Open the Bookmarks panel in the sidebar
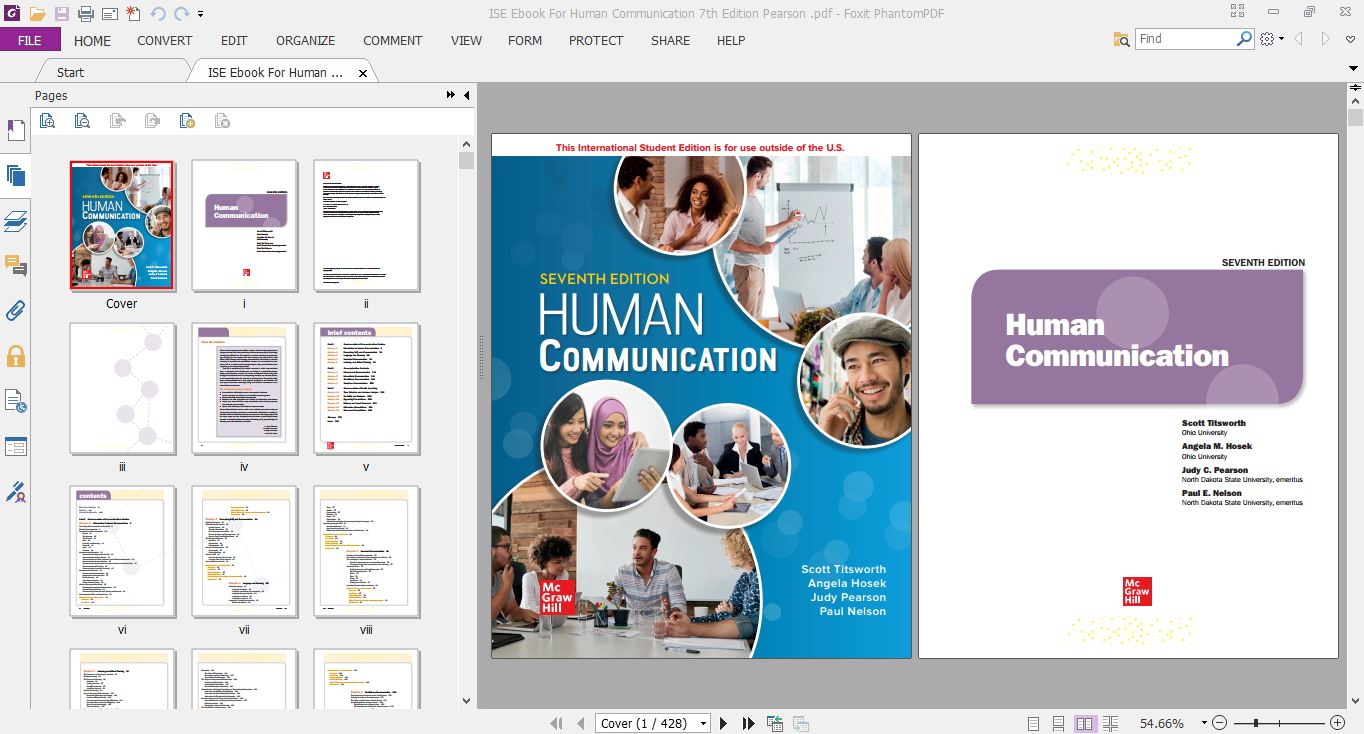This screenshot has height=734, width=1364. [x=16, y=130]
